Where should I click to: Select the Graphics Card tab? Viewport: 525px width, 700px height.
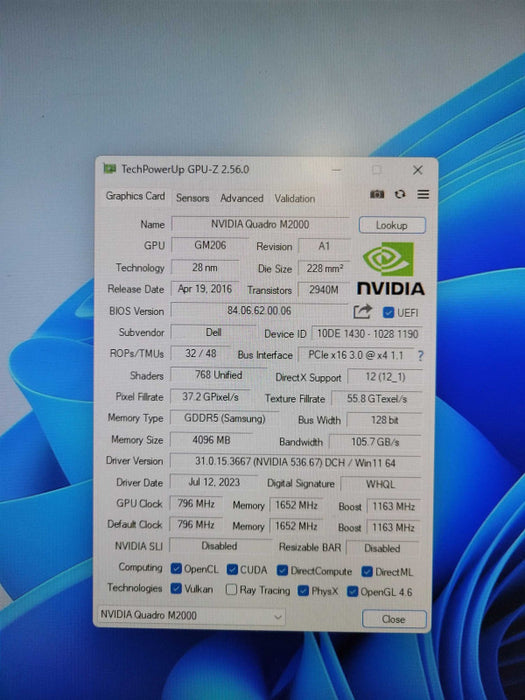tap(135, 196)
